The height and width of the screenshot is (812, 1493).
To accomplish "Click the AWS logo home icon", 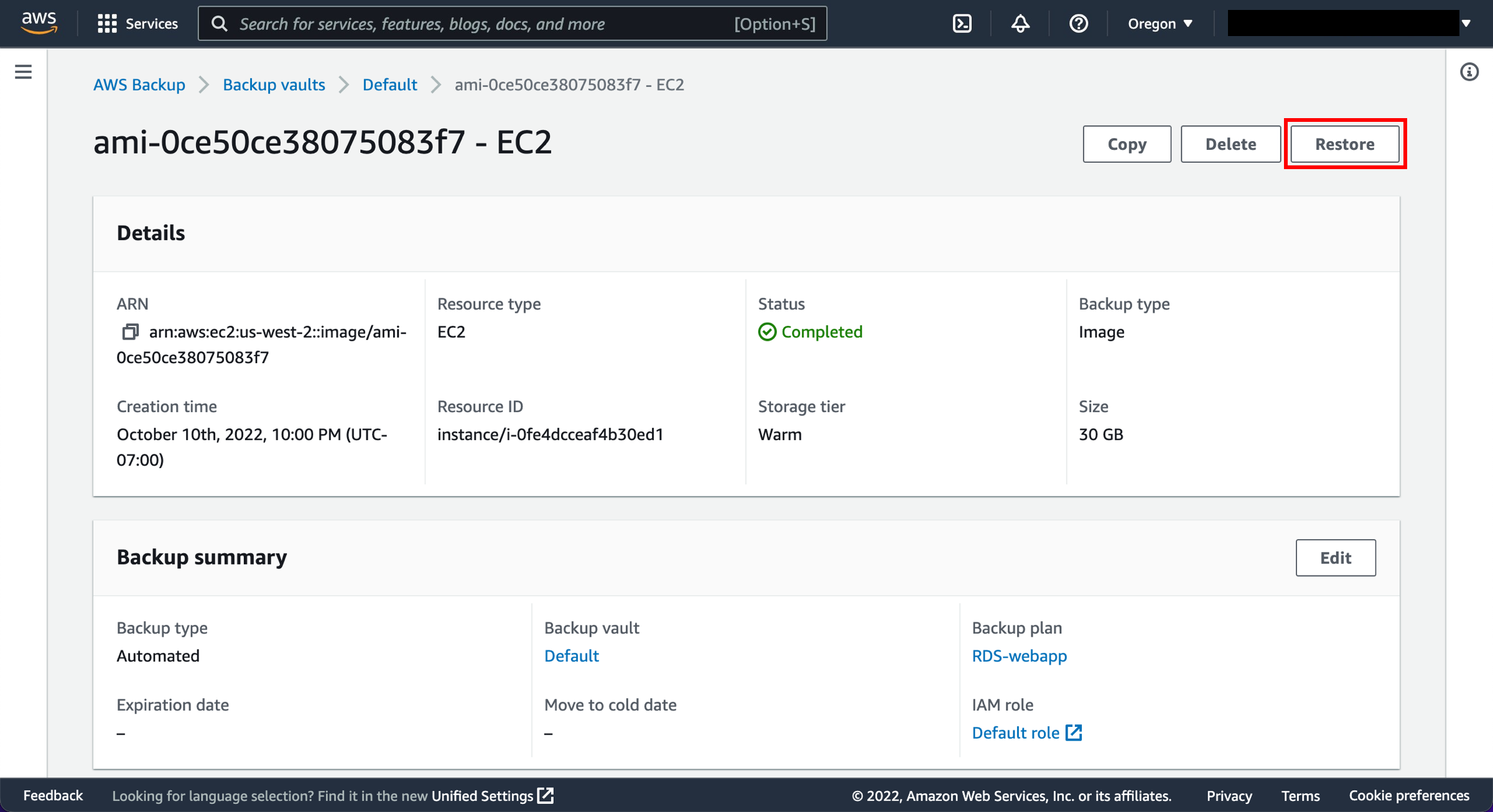I will click(x=39, y=23).
